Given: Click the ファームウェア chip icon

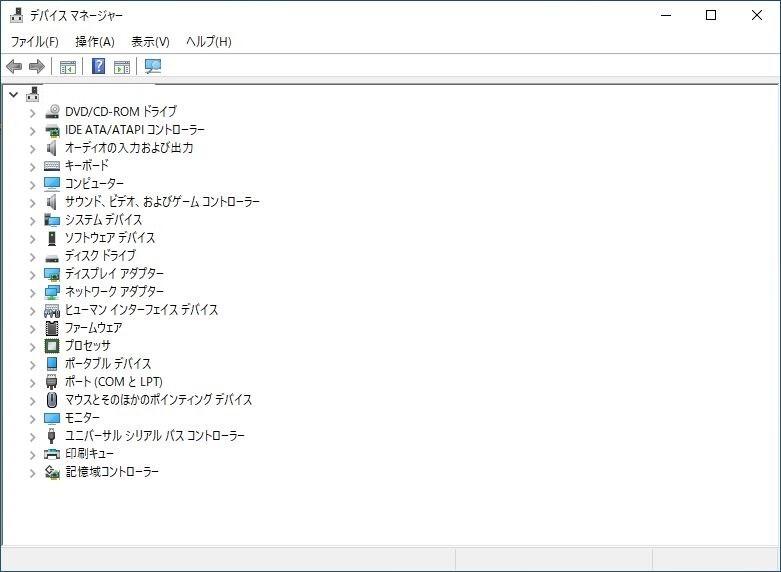Looking at the screenshot, I should (52, 328).
